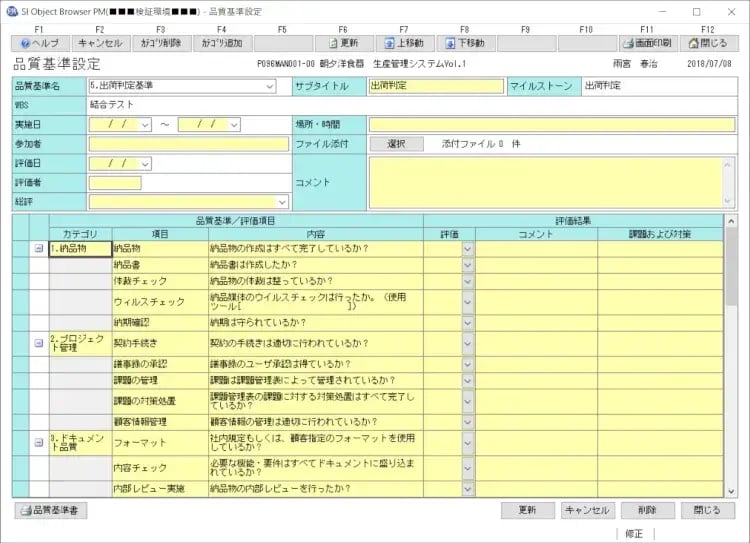The width and height of the screenshot is (750, 543).
Task: Collapse the 1.納品物 category
Action: 39,249
